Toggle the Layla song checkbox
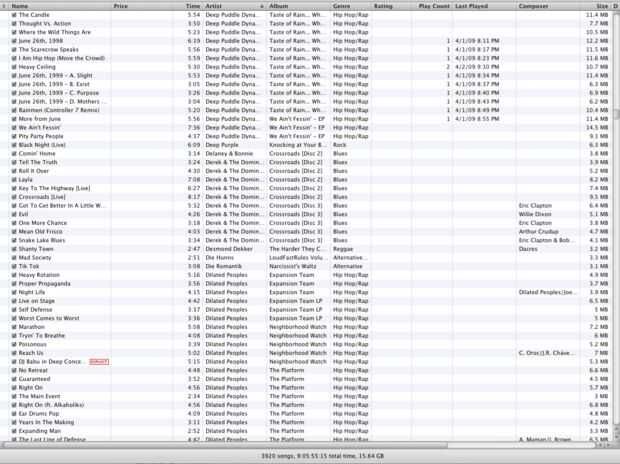 coord(14,180)
